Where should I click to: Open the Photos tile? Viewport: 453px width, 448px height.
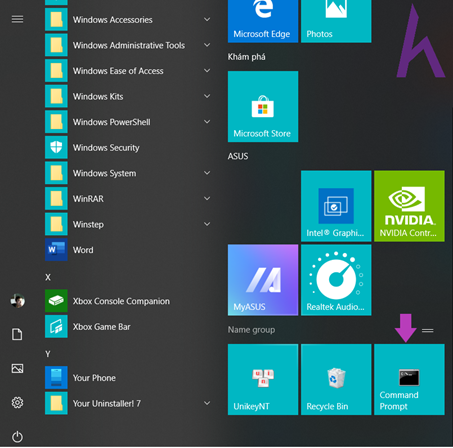tap(336, 21)
